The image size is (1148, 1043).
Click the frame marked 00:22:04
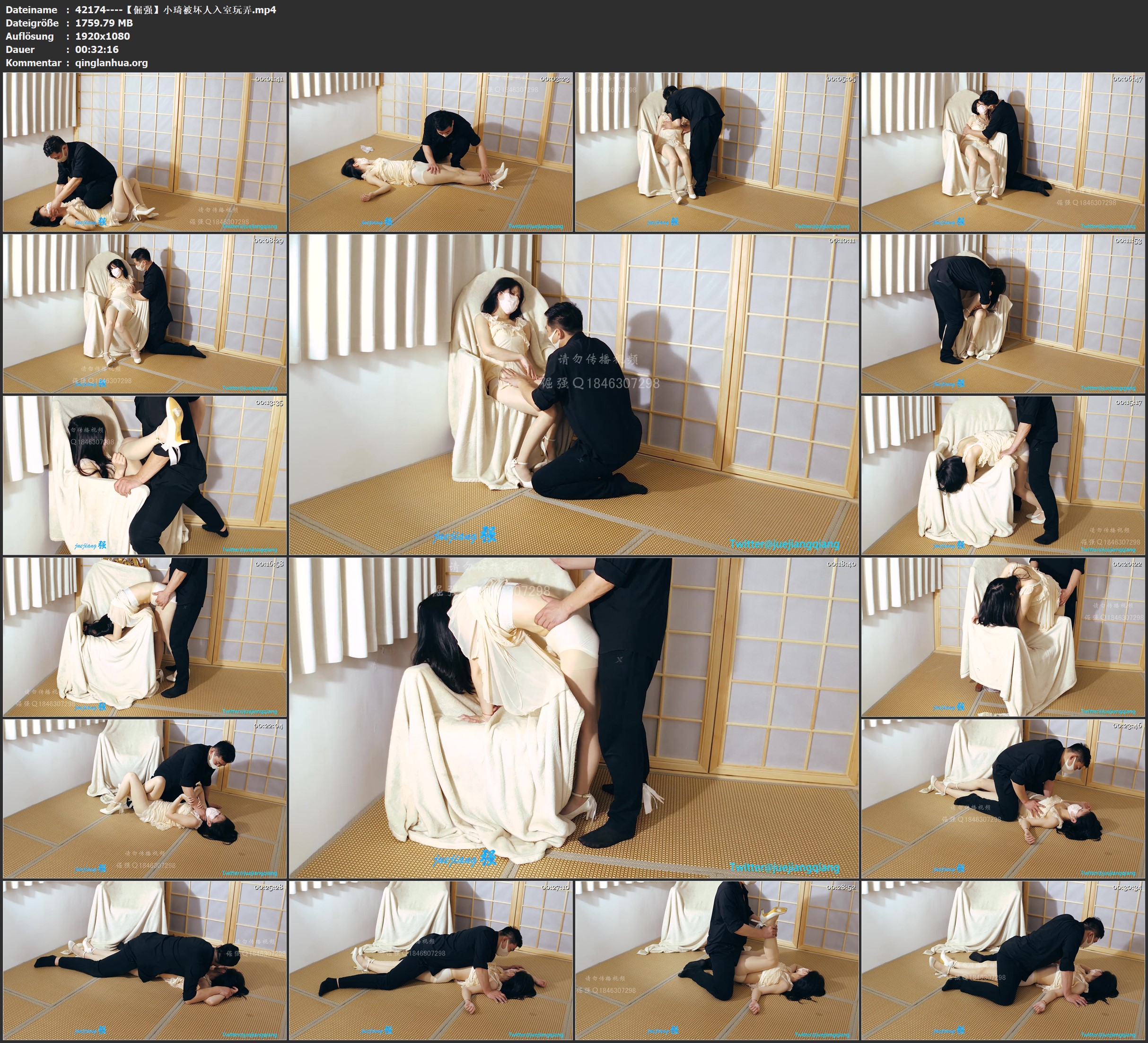[x=145, y=799]
